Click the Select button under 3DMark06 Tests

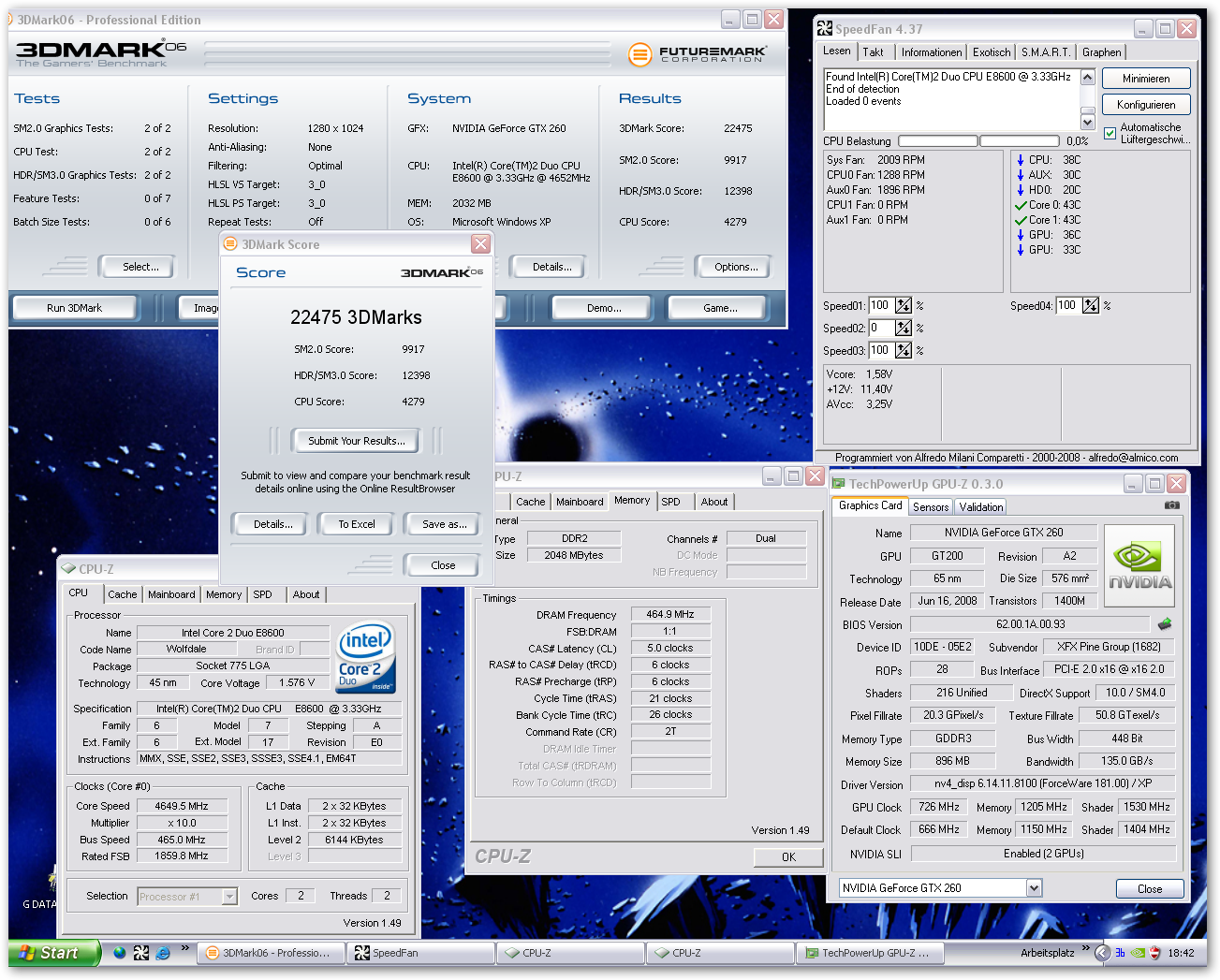pyautogui.click(x=140, y=267)
